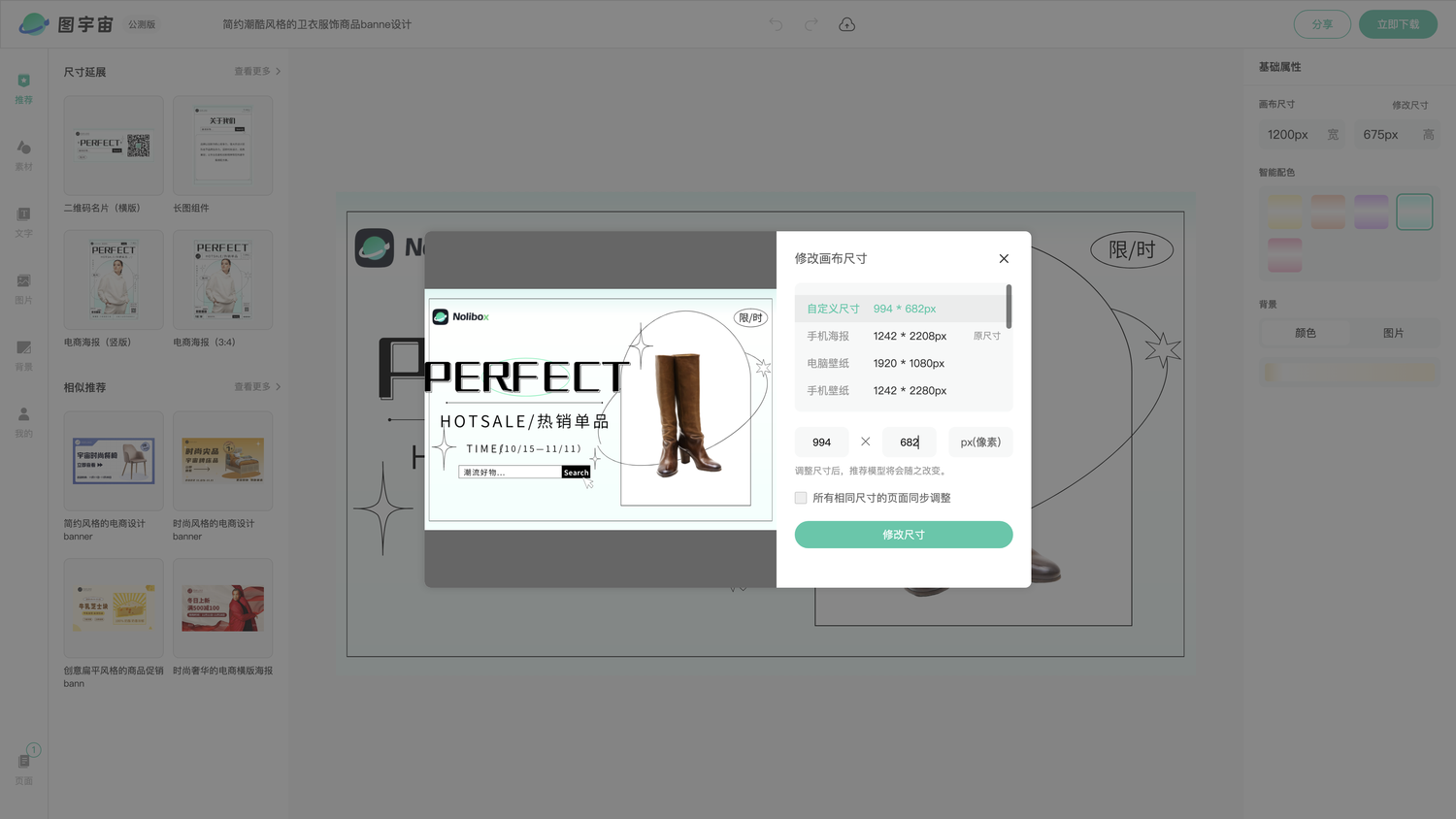Open 创意扁平风格的商品促销 thumbnail
This screenshot has height=819, width=1456.
pos(114,607)
